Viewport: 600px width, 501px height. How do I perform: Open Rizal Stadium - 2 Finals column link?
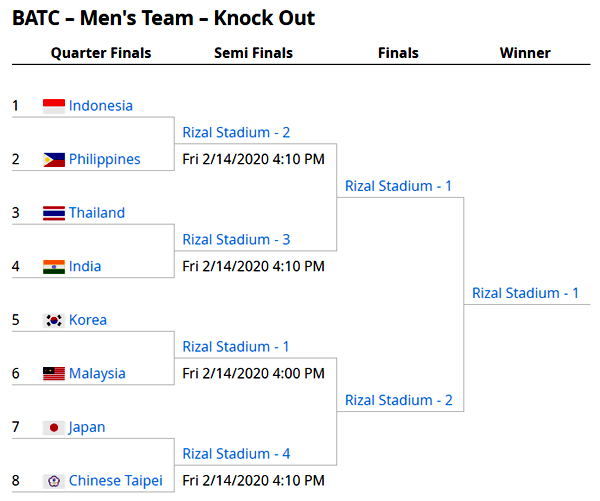coord(399,400)
